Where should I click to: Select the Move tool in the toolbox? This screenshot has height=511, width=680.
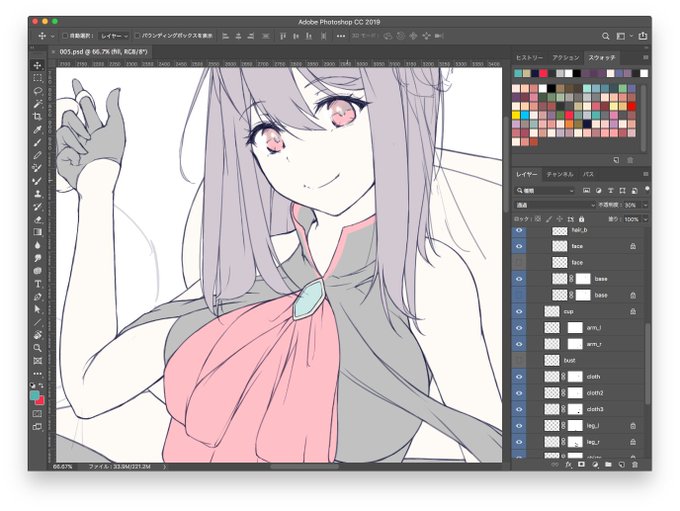(x=38, y=66)
